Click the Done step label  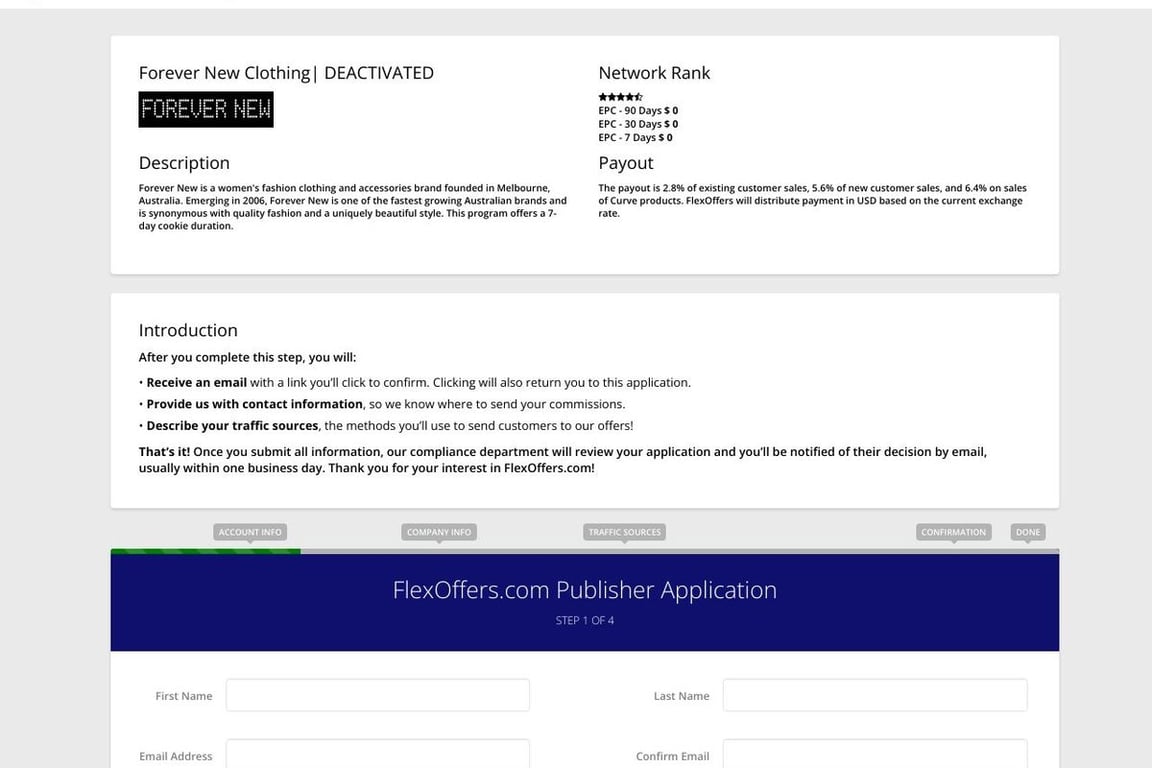[1028, 532]
